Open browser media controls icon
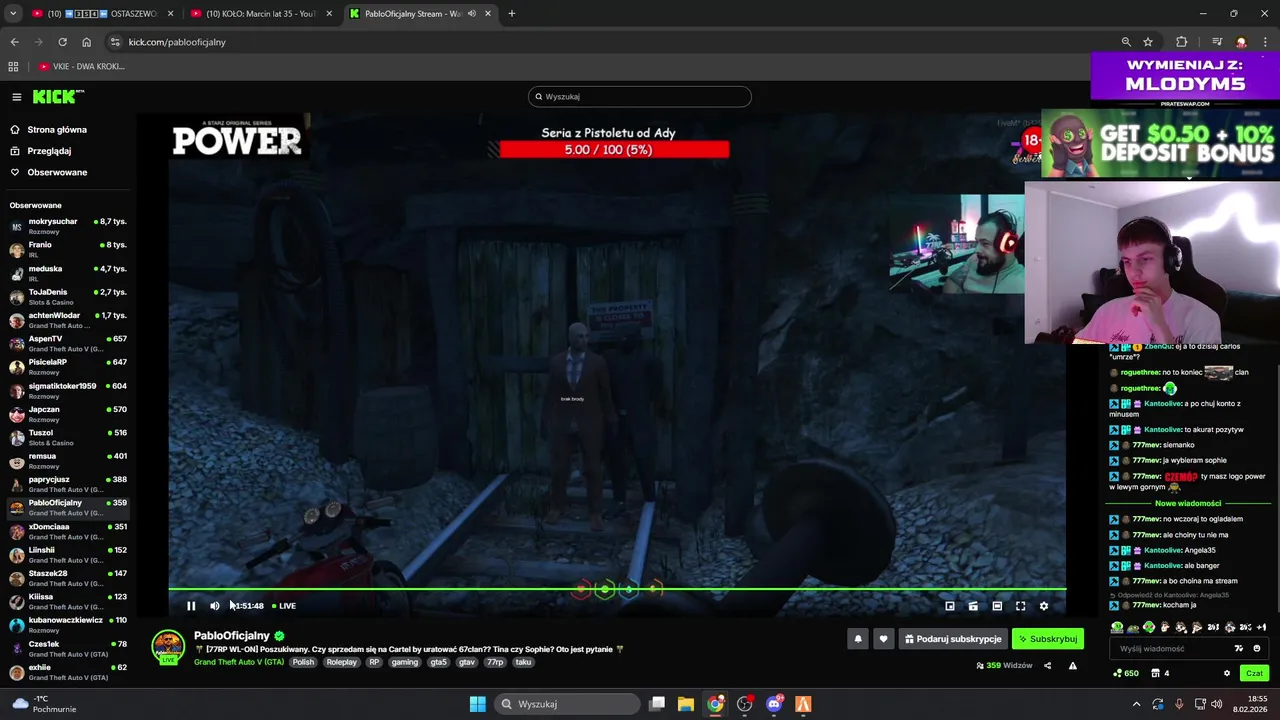This screenshot has width=1280, height=720. pos(1217,42)
